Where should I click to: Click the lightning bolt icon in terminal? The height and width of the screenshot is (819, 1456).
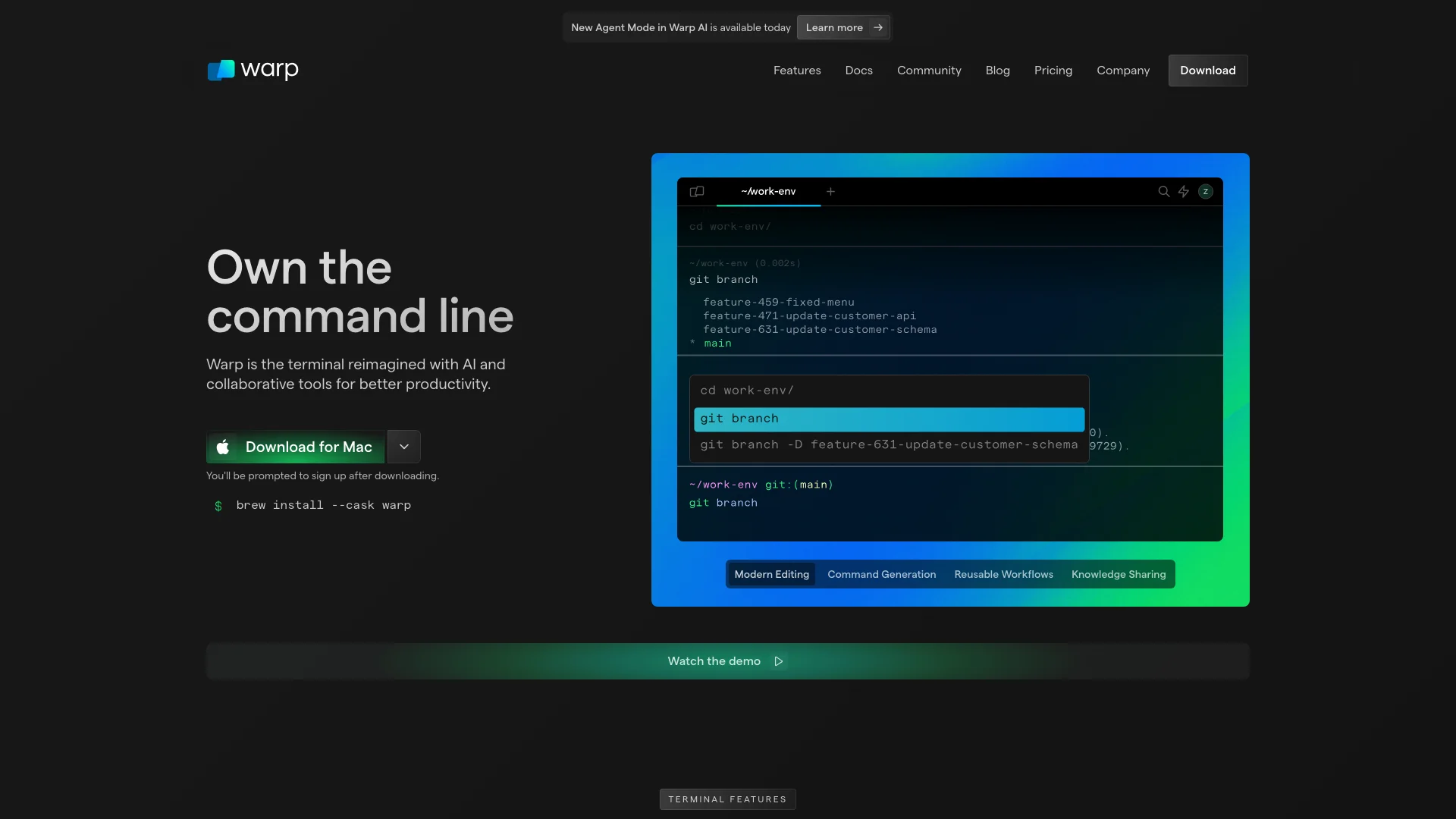tap(1183, 192)
